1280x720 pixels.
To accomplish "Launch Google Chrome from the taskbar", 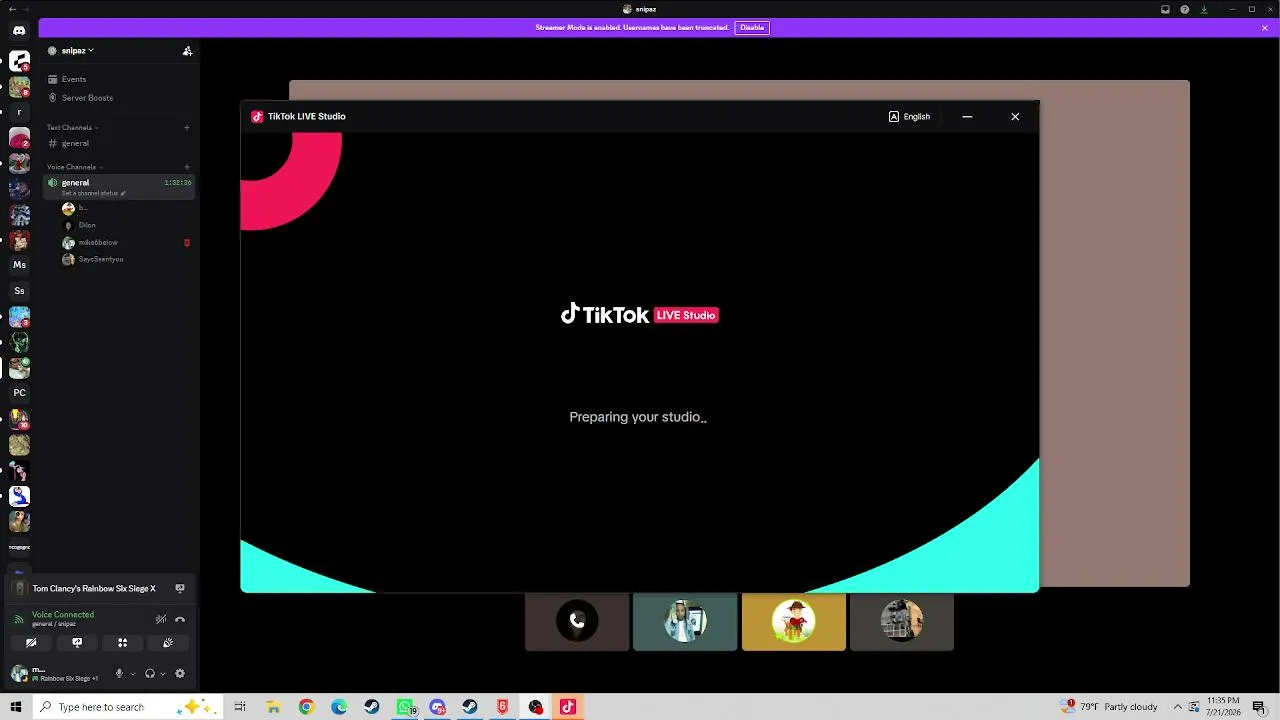I will tap(306, 707).
